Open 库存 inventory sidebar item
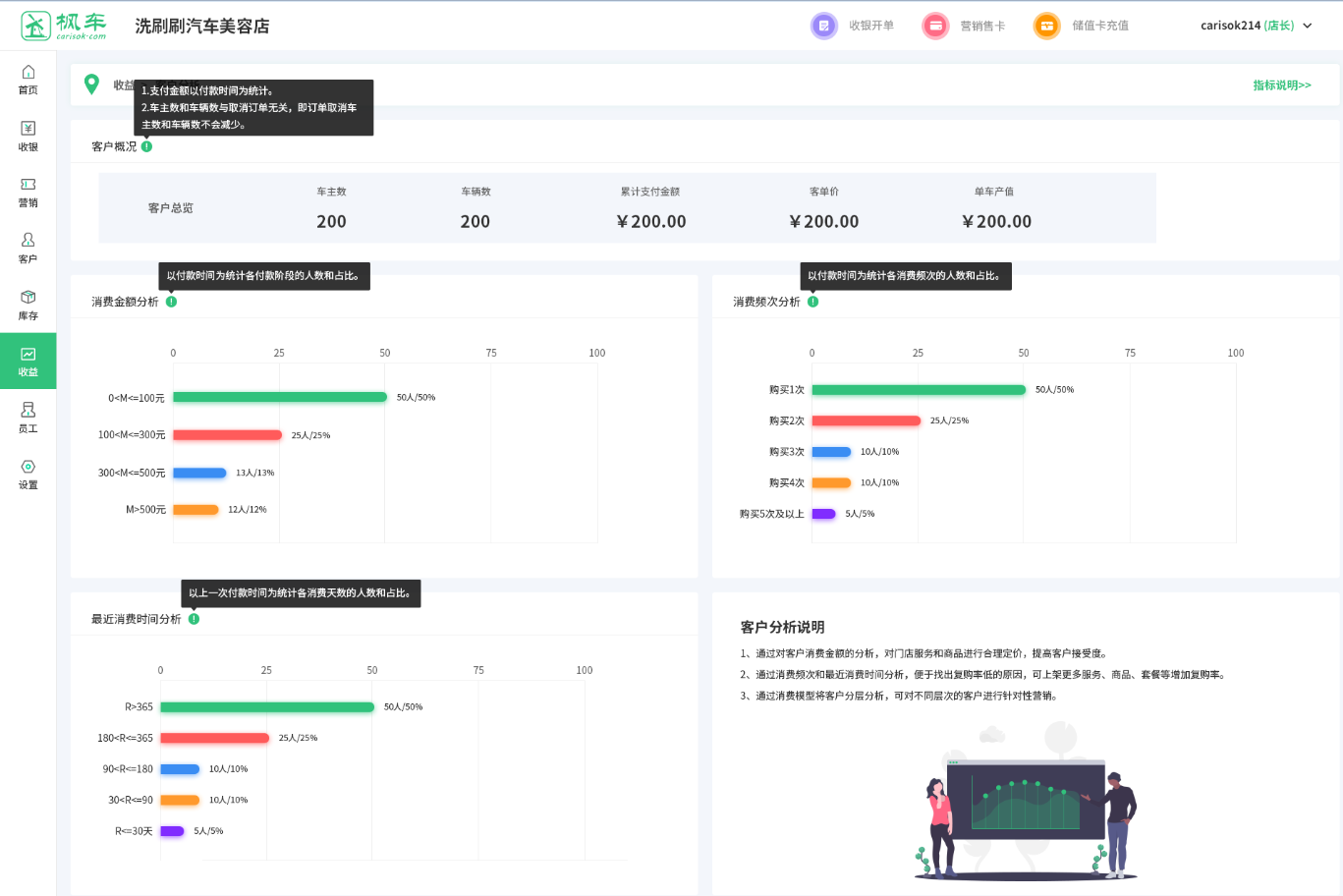 (x=28, y=305)
